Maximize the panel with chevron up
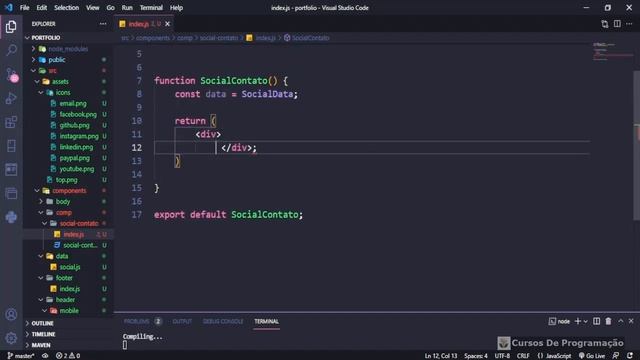The image size is (640, 360). tap(620, 321)
